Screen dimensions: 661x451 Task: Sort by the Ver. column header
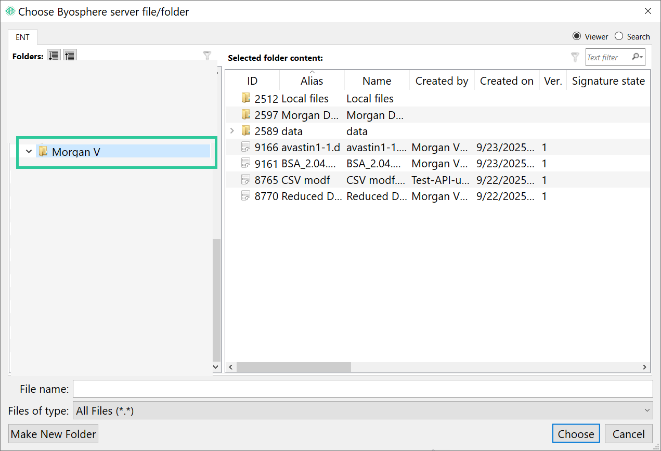[553, 81]
